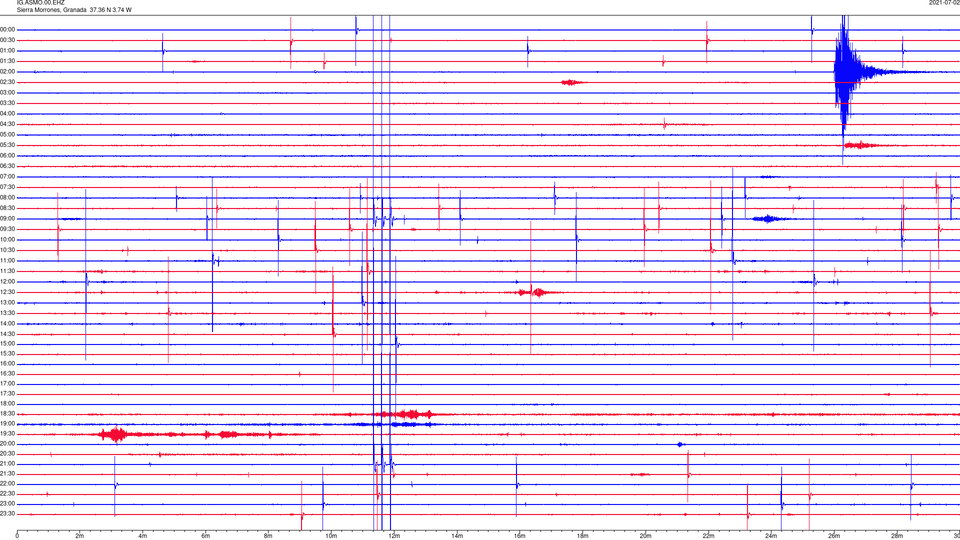Select the 09:00 trace time label
Image resolution: width=960 pixels, height=540 pixels.
click(x=8, y=219)
